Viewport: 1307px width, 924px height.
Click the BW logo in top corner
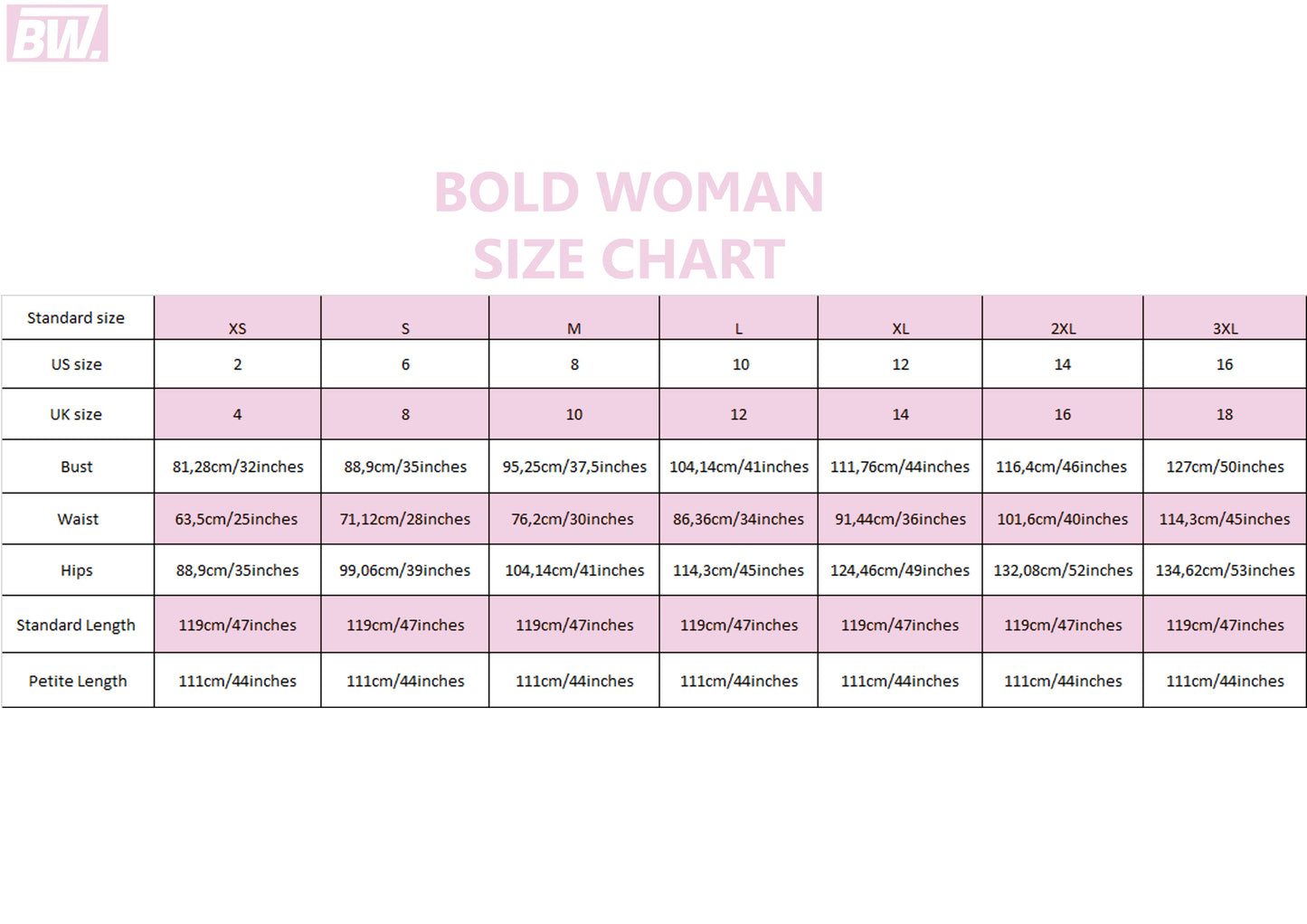(x=57, y=33)
